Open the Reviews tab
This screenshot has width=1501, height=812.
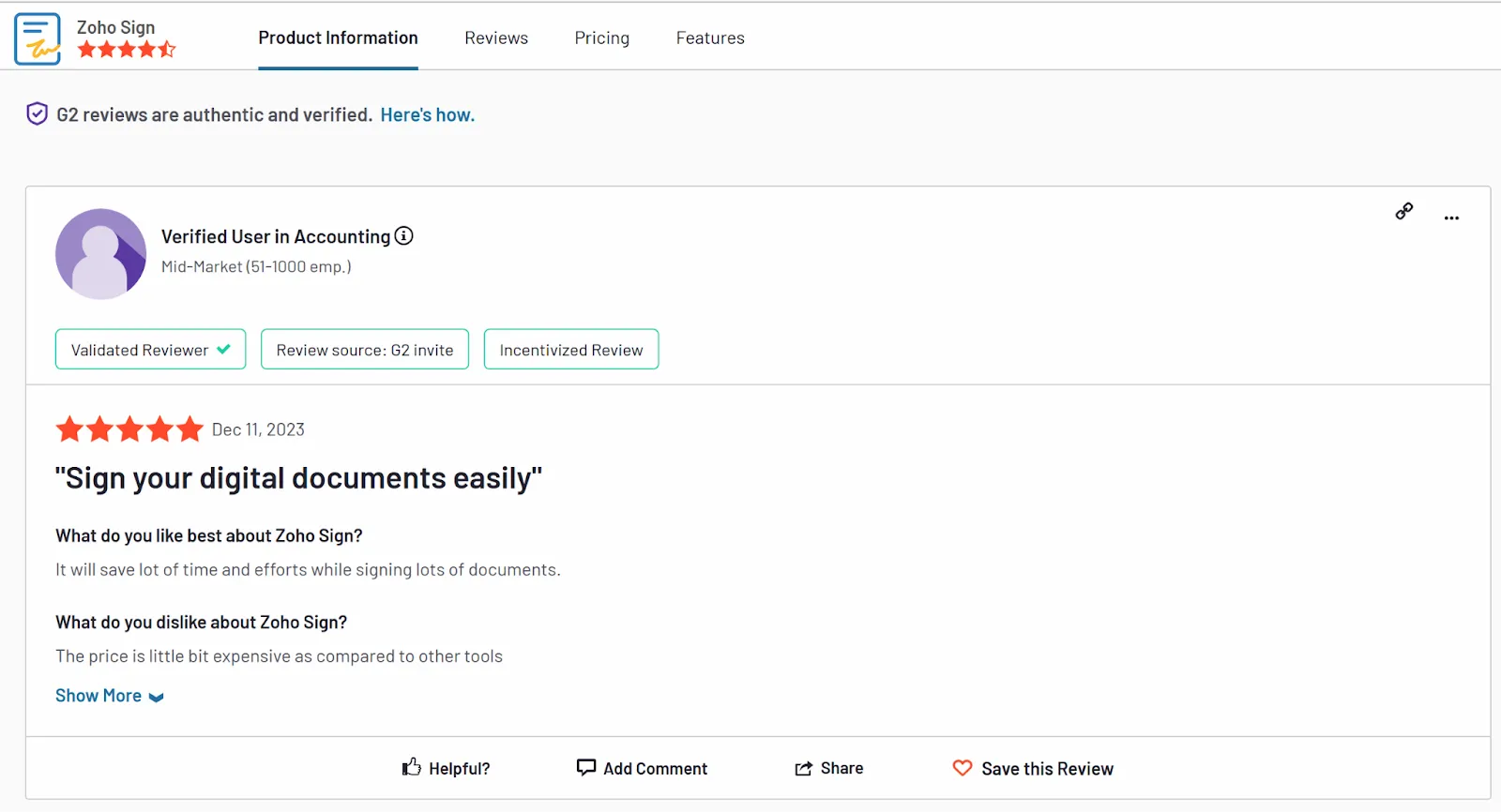click(x=496, y=38)
